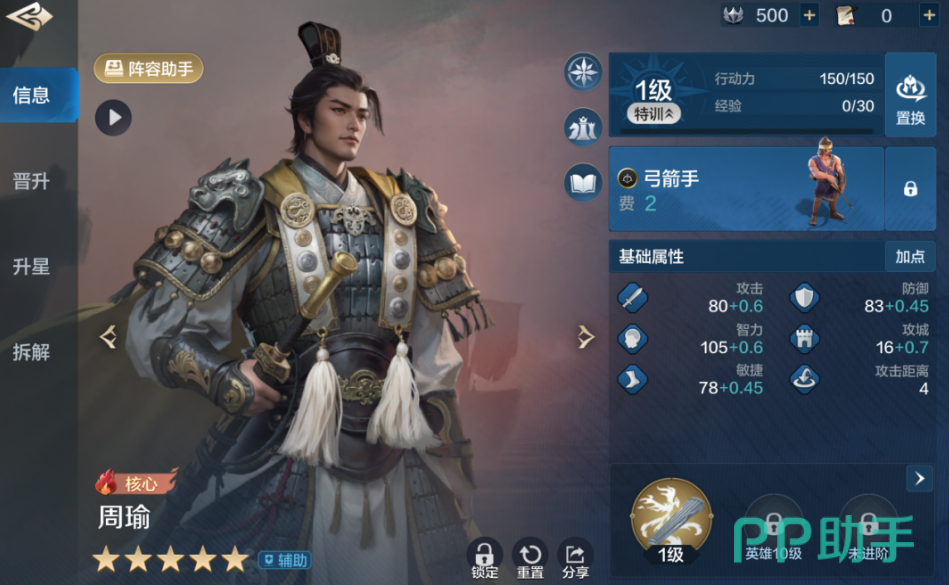Open the book round icon
This screenshot has height=585, width=949.
583,183
